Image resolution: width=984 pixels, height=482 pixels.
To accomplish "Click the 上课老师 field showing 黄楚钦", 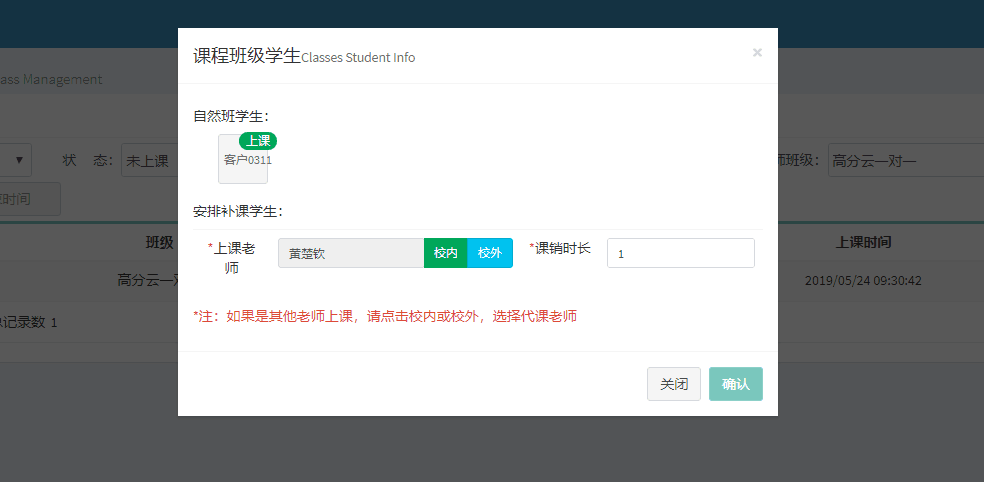I will 350,253.
